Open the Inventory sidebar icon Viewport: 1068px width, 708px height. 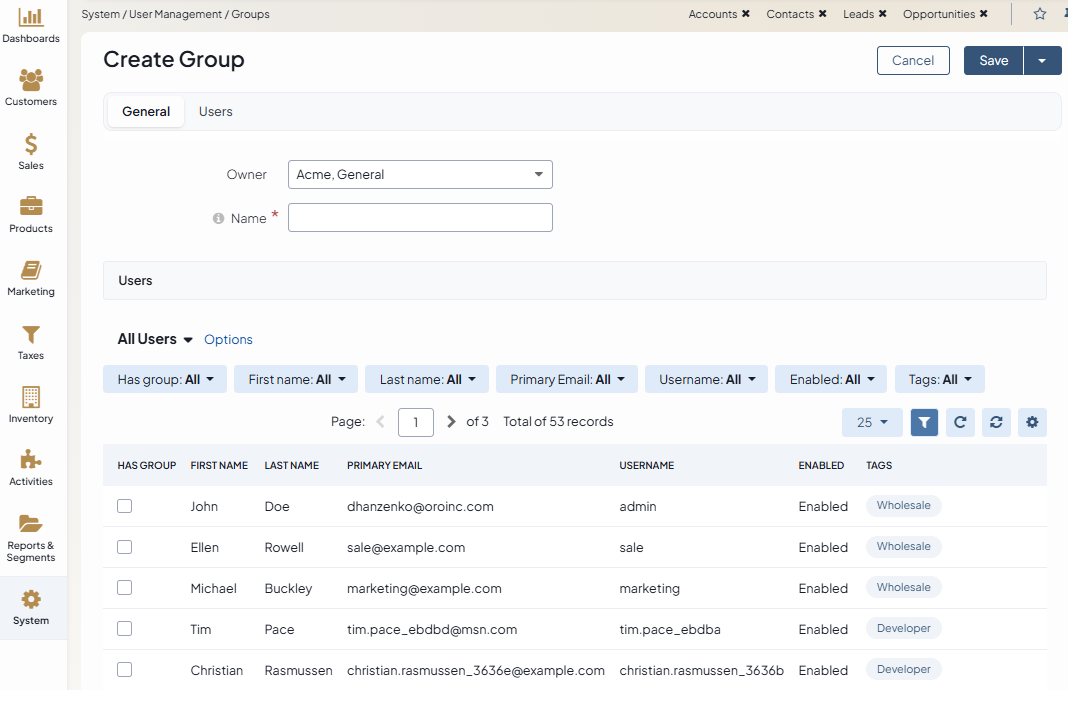[31, 397]
